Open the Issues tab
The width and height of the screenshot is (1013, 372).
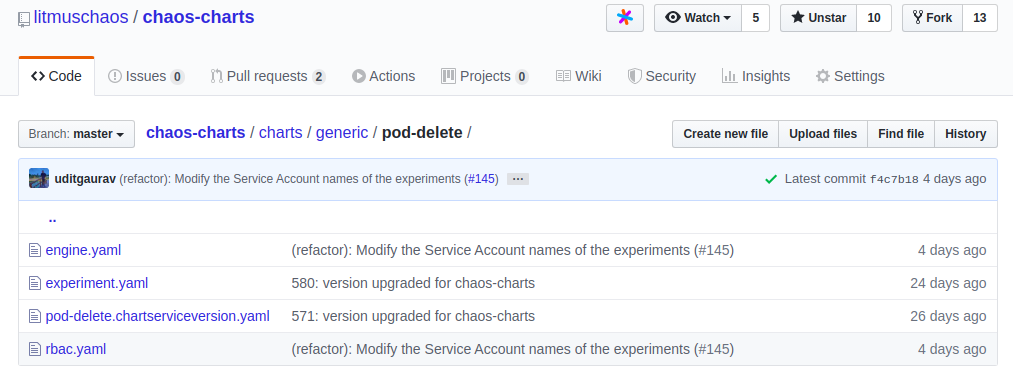(x=146, y=76)
